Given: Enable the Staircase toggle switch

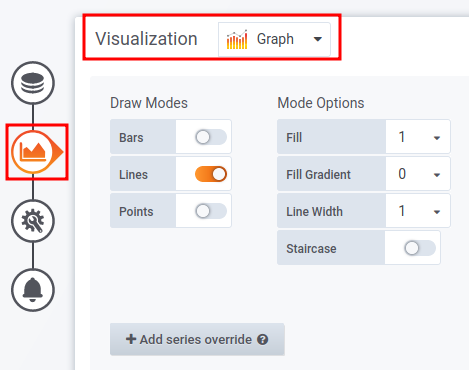Looking at the screenshot, I should [x=420, y=248].
